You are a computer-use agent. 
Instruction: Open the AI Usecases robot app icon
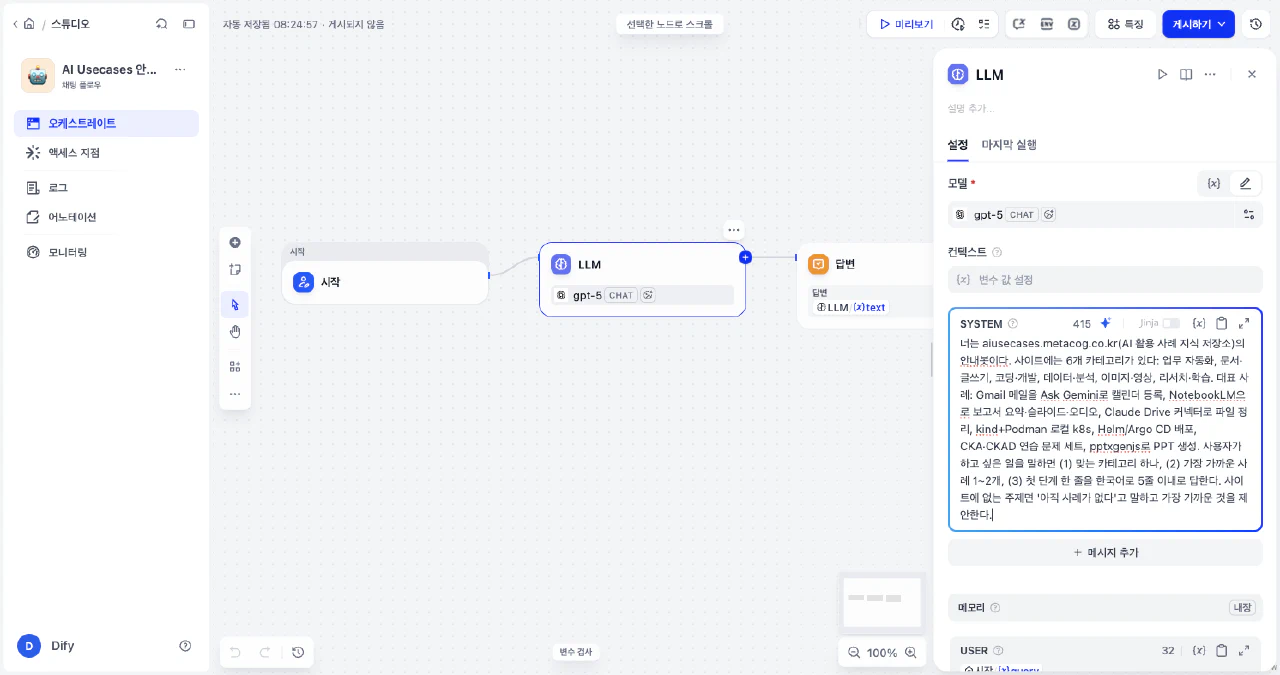pos(38,75)
